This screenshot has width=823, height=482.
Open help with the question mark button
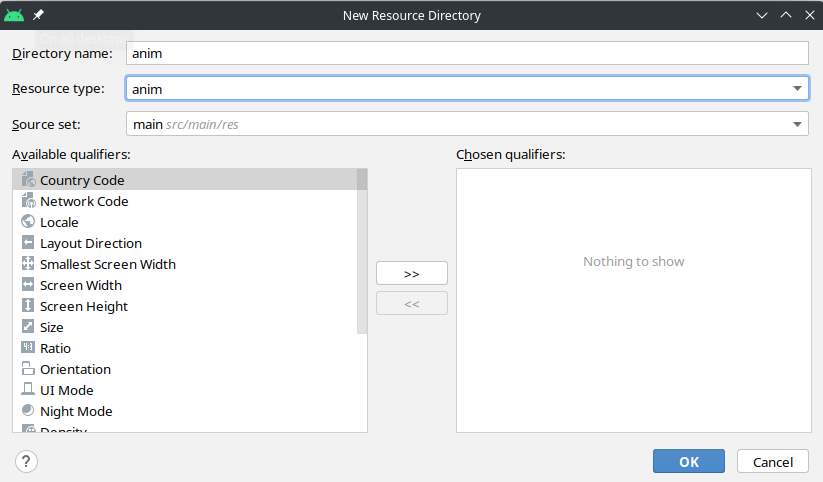point(26,462)
